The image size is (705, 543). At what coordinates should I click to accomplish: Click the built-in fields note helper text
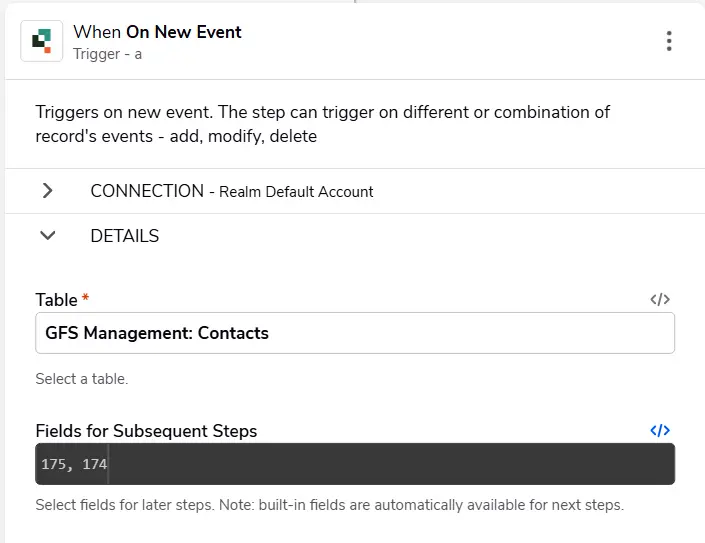click(330, 505)
